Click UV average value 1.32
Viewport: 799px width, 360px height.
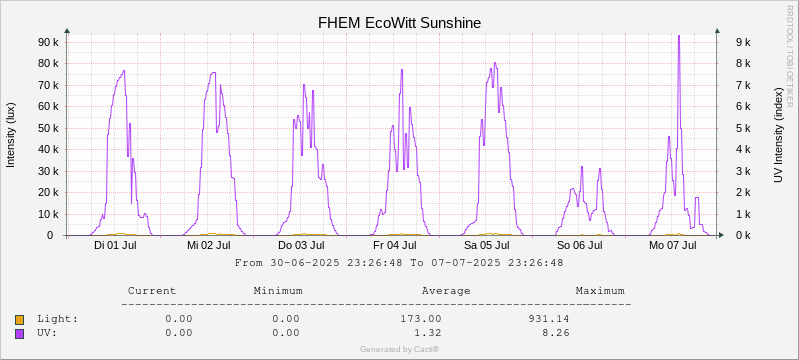[x=428, y=333]
